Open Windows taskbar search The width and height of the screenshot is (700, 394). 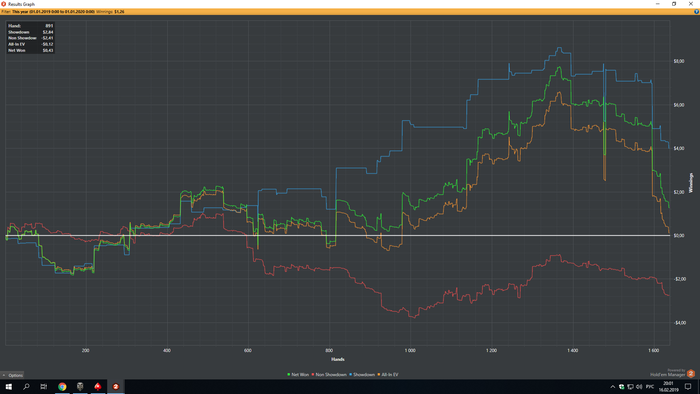point(26,386)
